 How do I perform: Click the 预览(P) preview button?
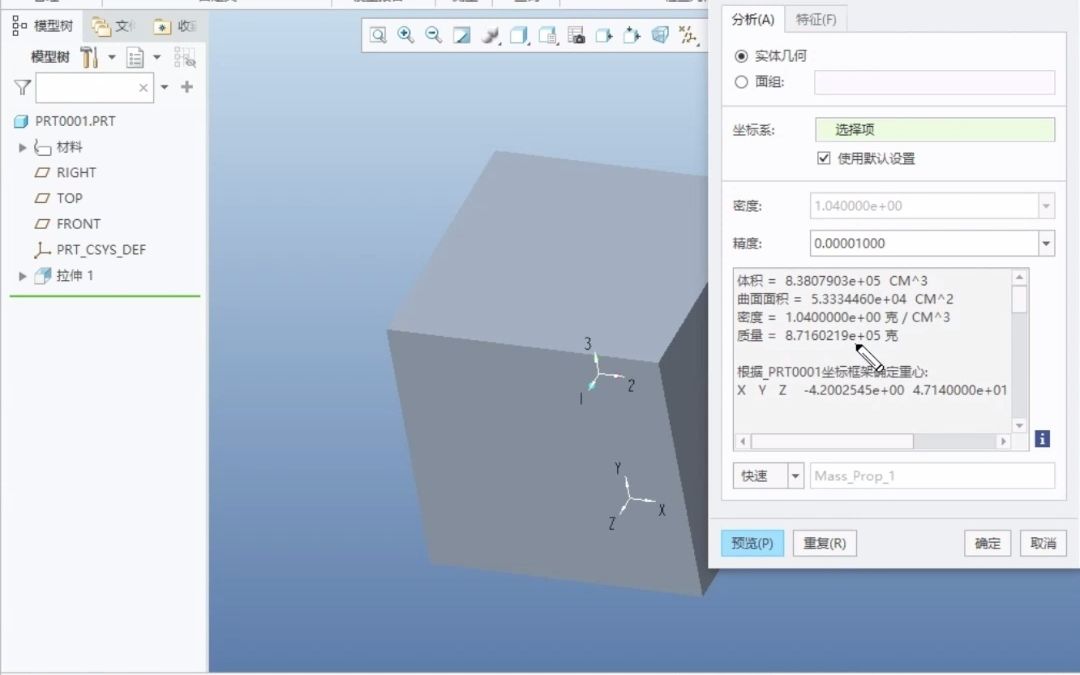(752, 543)
